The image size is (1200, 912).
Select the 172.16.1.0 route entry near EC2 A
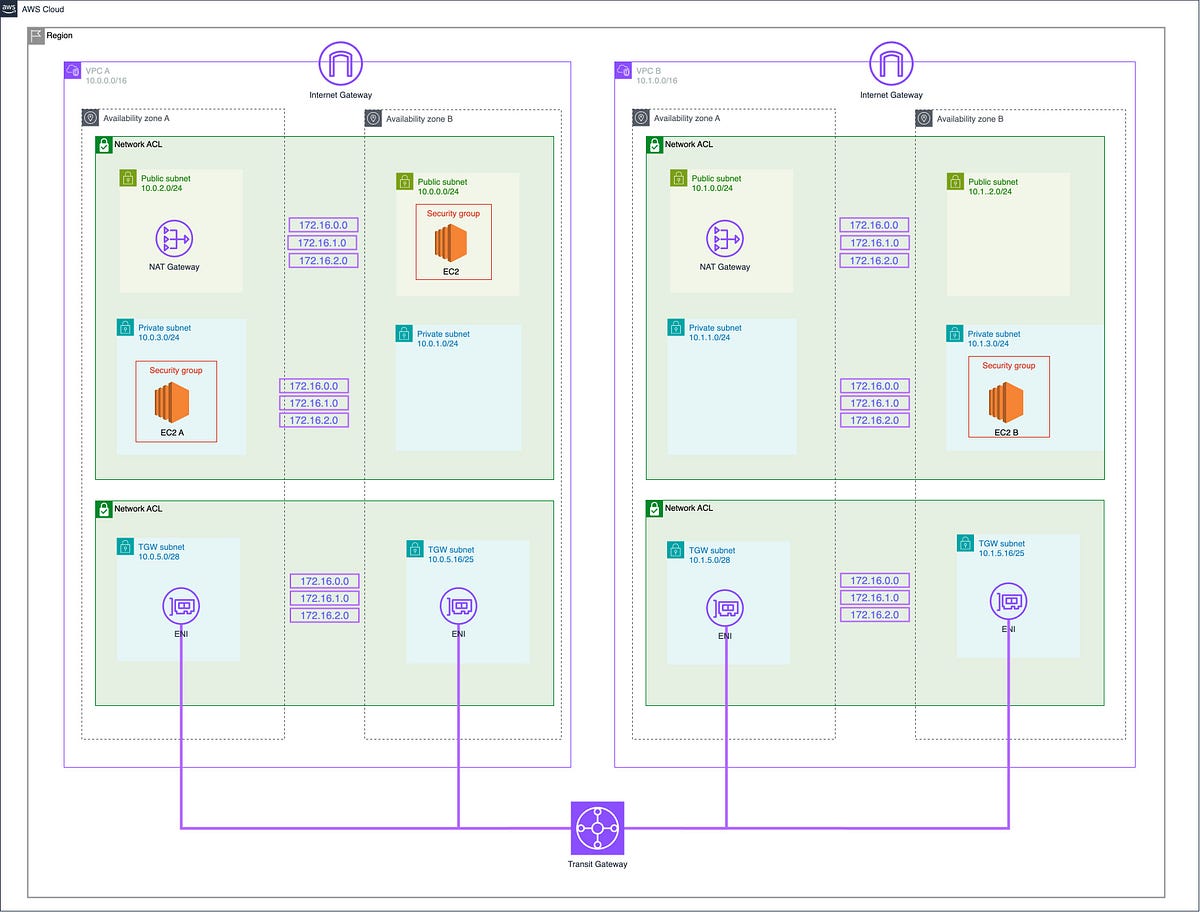point(314,402)
